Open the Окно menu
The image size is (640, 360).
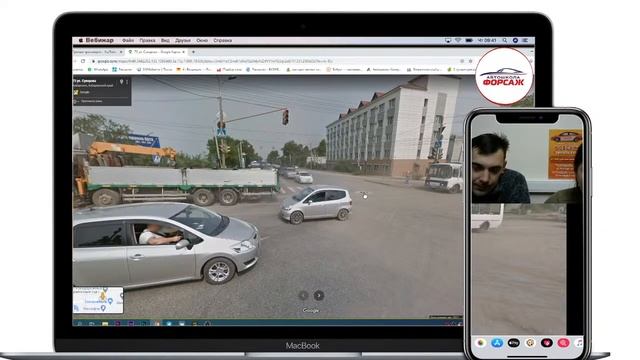pos(202,40)
